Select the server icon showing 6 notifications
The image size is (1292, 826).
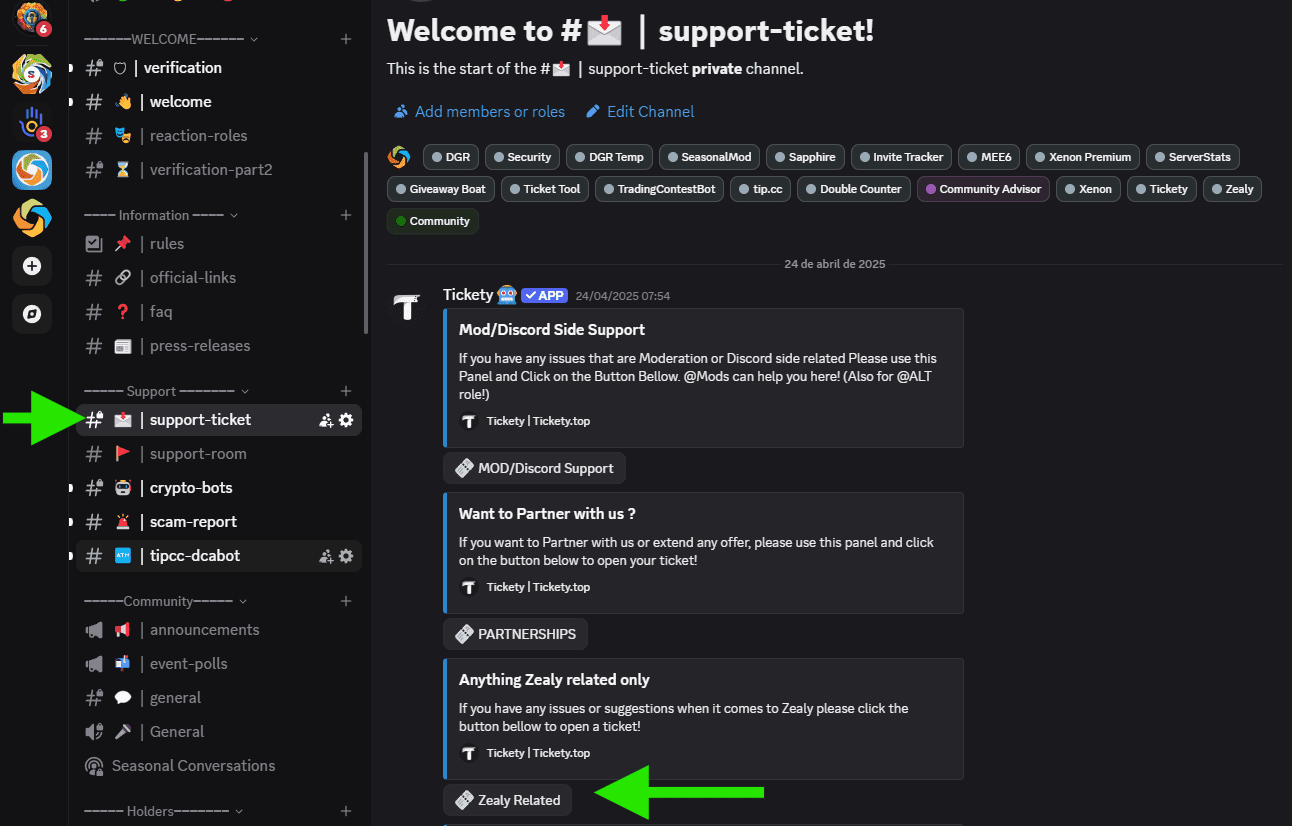[31, 20]
